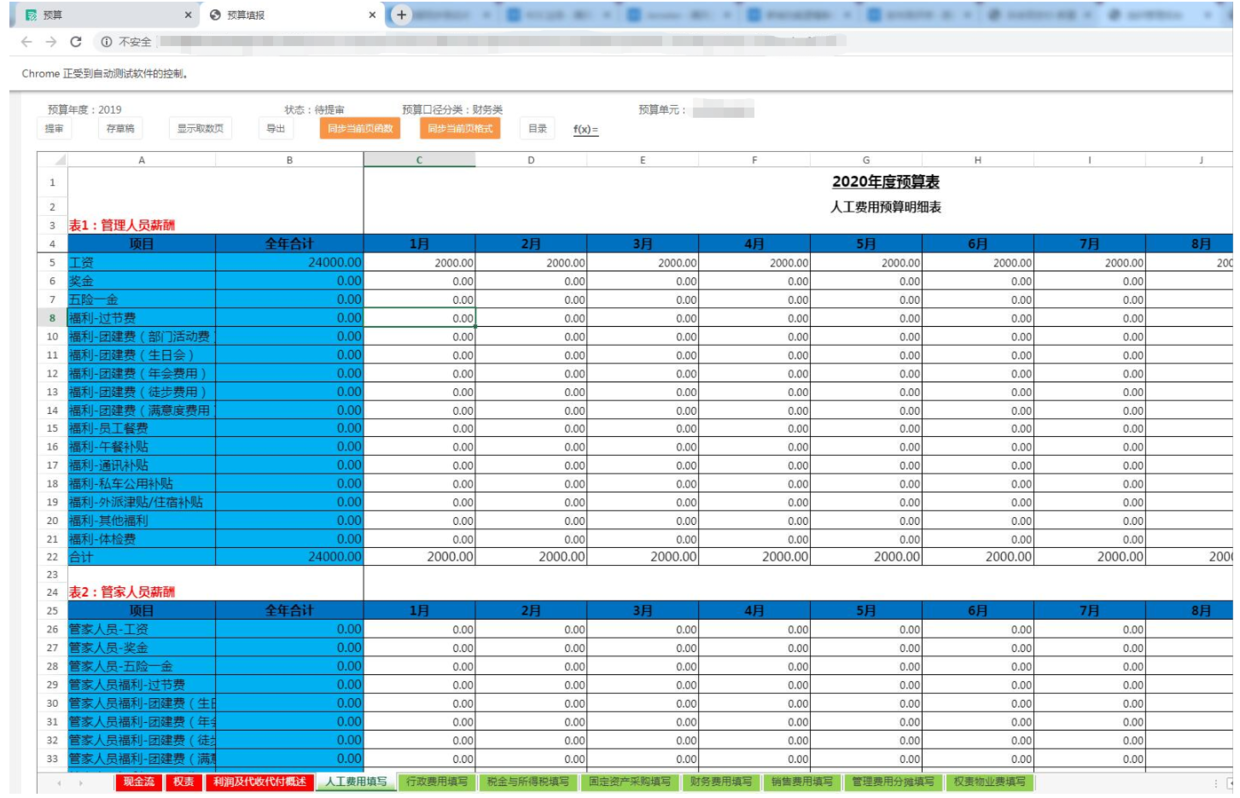Click the 提审 button
Viewport: 1240px width, 798px height.
point(54,129)
